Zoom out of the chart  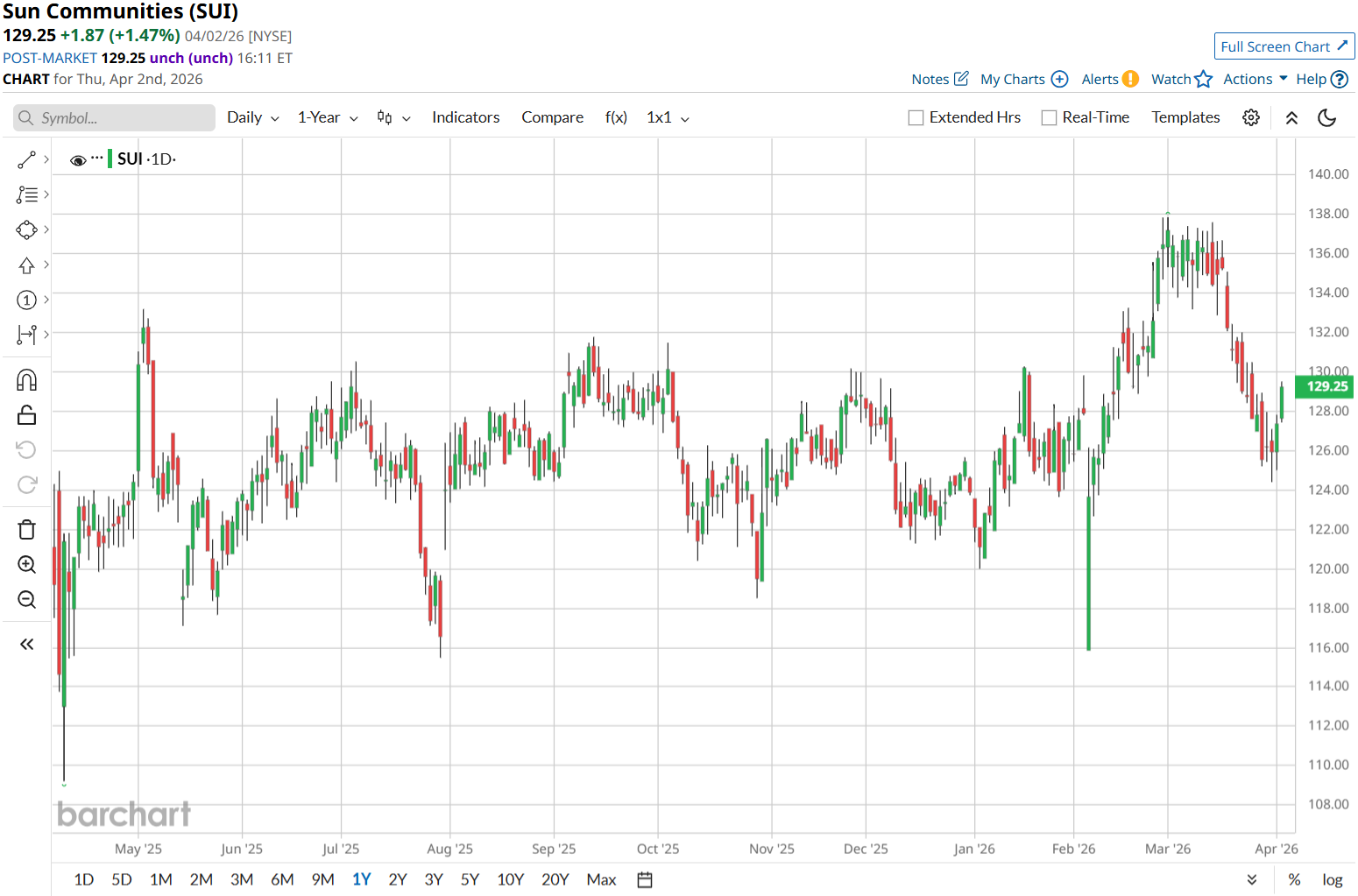(26, 599)
